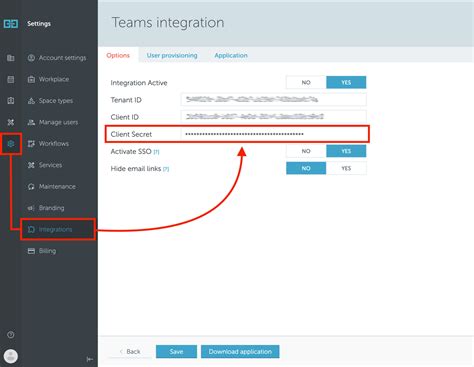
Task: Click into the Client ID field
Action: click(x=274, y=117)
